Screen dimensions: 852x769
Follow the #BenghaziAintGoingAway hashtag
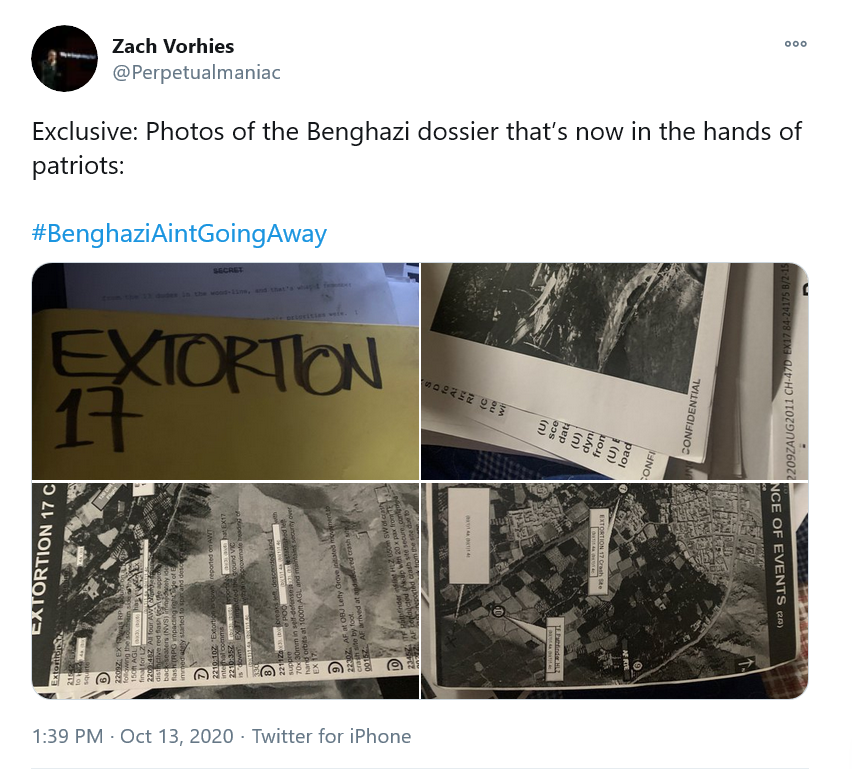coord(179,233)
